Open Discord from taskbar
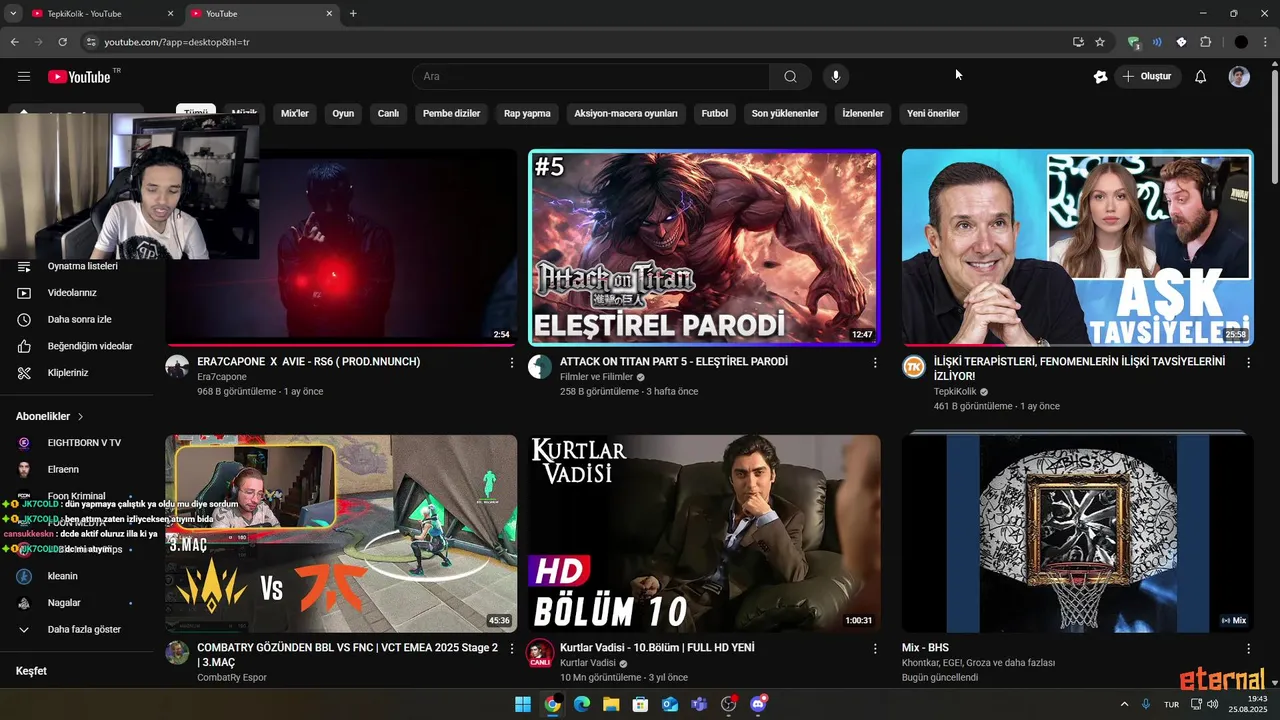The width and height of the screenshot is (1280, 720). (x=758, y=704)
